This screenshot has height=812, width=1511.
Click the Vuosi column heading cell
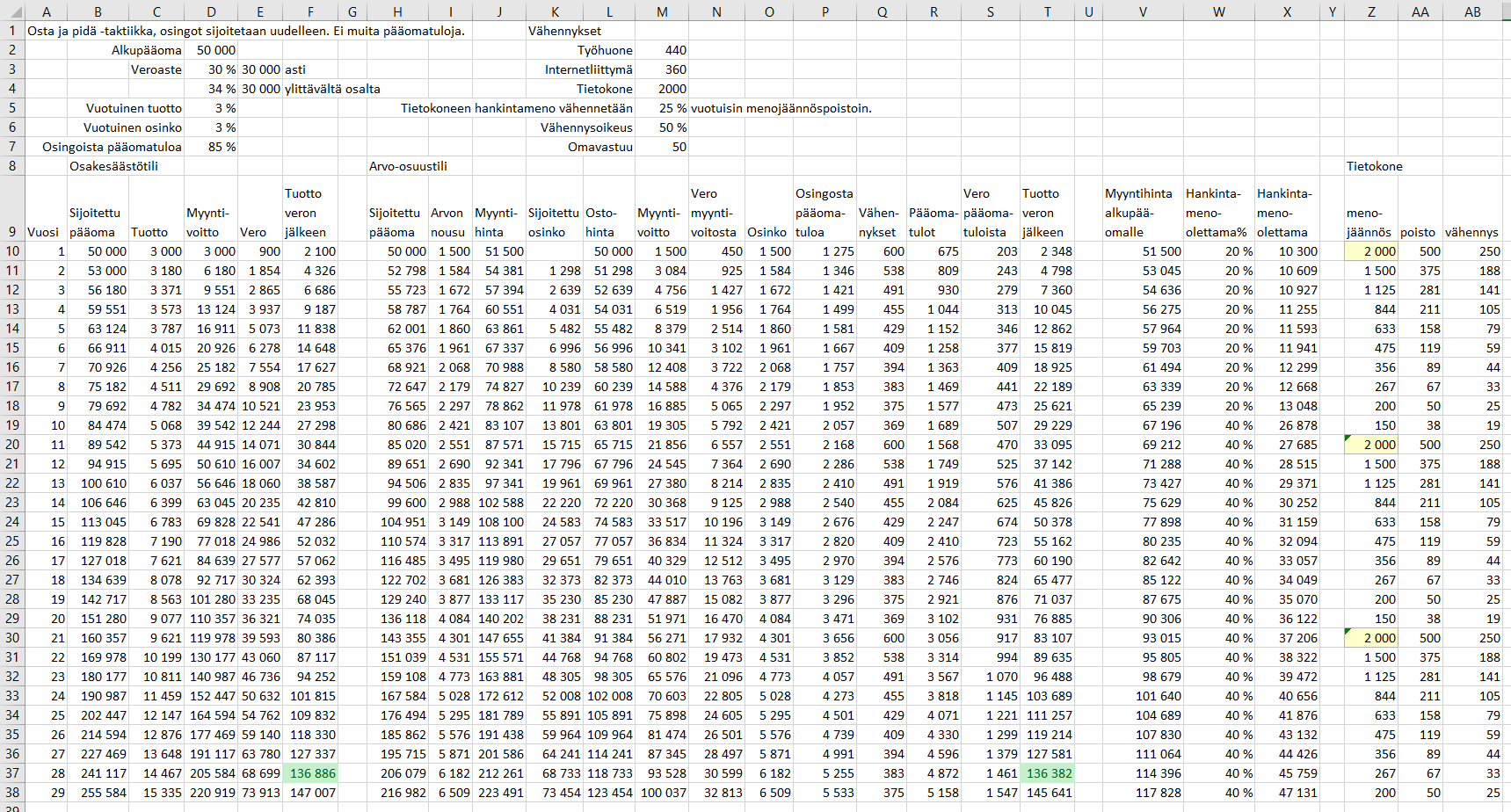[44, 232]
